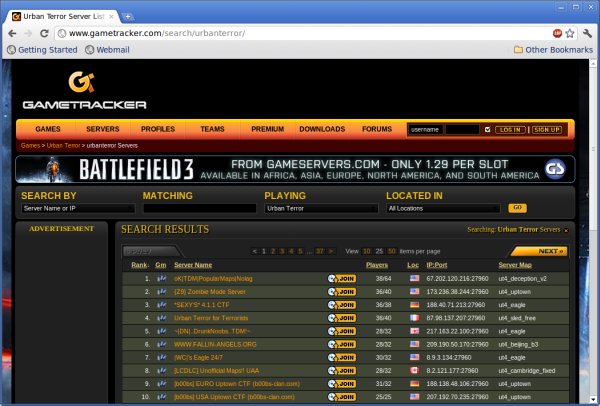Viewport: 600px width, 406px height.
Task: Click Urban Terror breadcrumb link
Action: pos(64,145)
